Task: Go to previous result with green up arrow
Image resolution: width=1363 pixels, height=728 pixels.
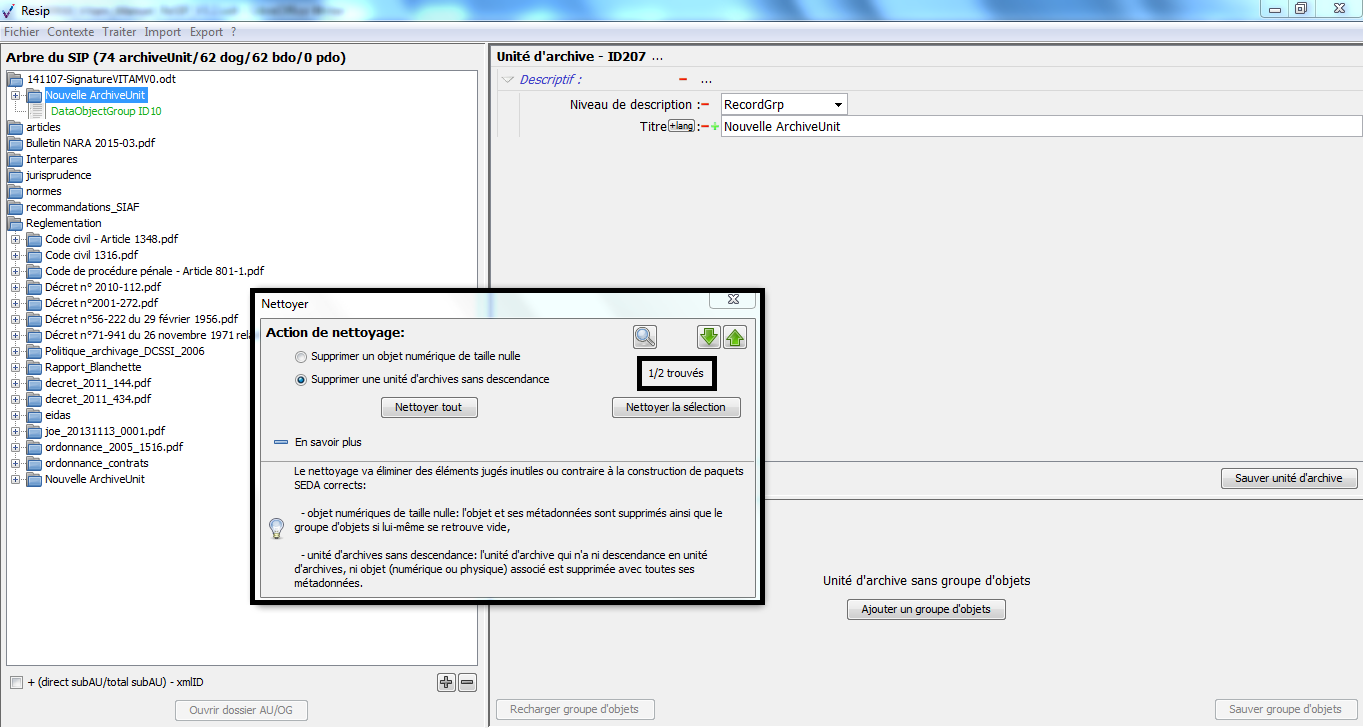Action: (x=735, y=337)
